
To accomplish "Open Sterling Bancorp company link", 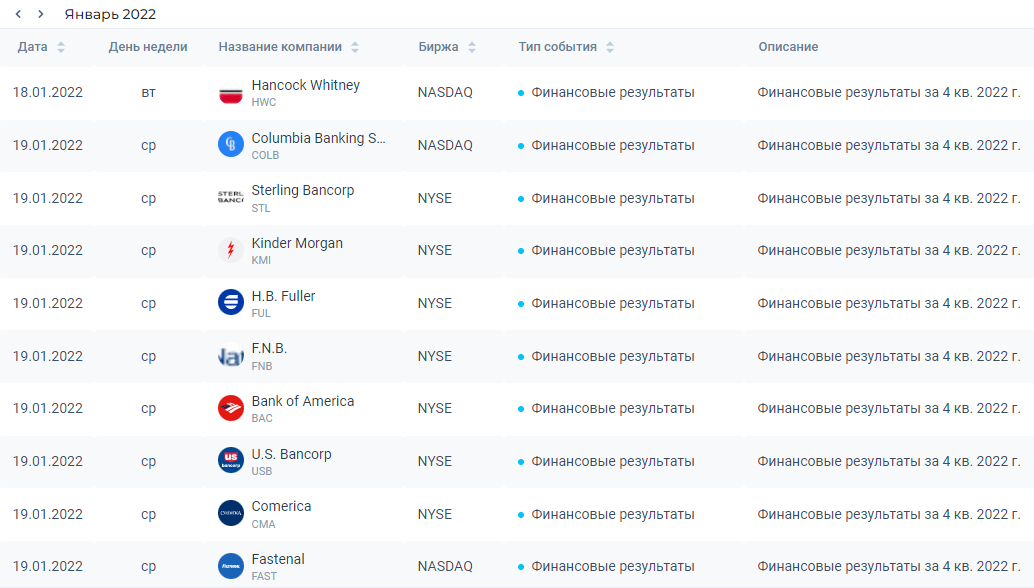I will [303, 191].
